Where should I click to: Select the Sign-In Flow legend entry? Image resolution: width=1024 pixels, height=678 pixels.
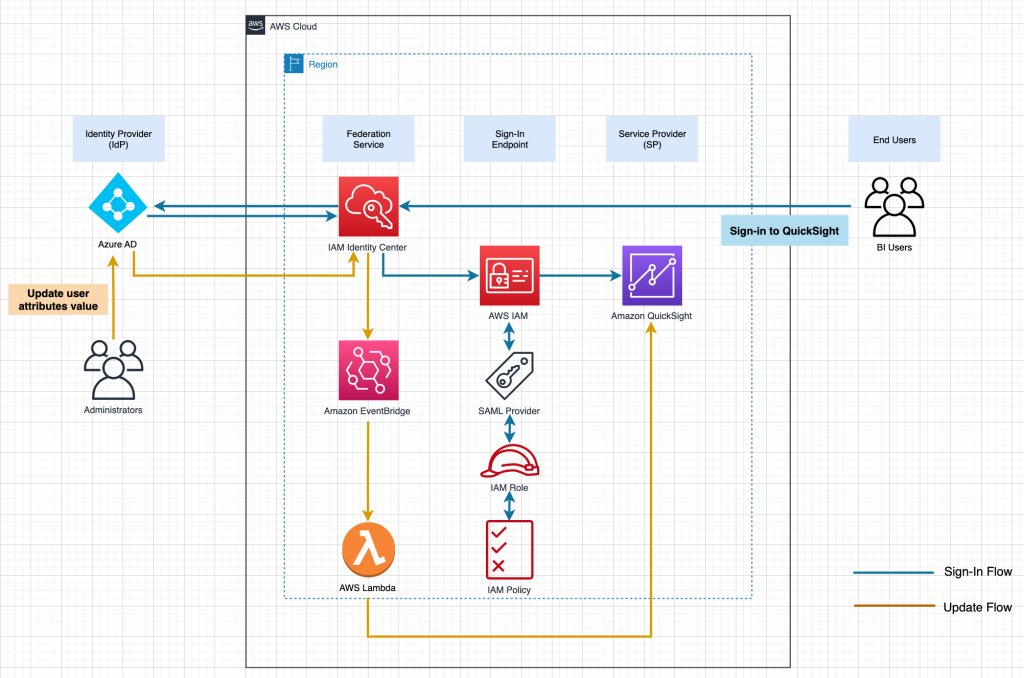[x=977, y=572]
